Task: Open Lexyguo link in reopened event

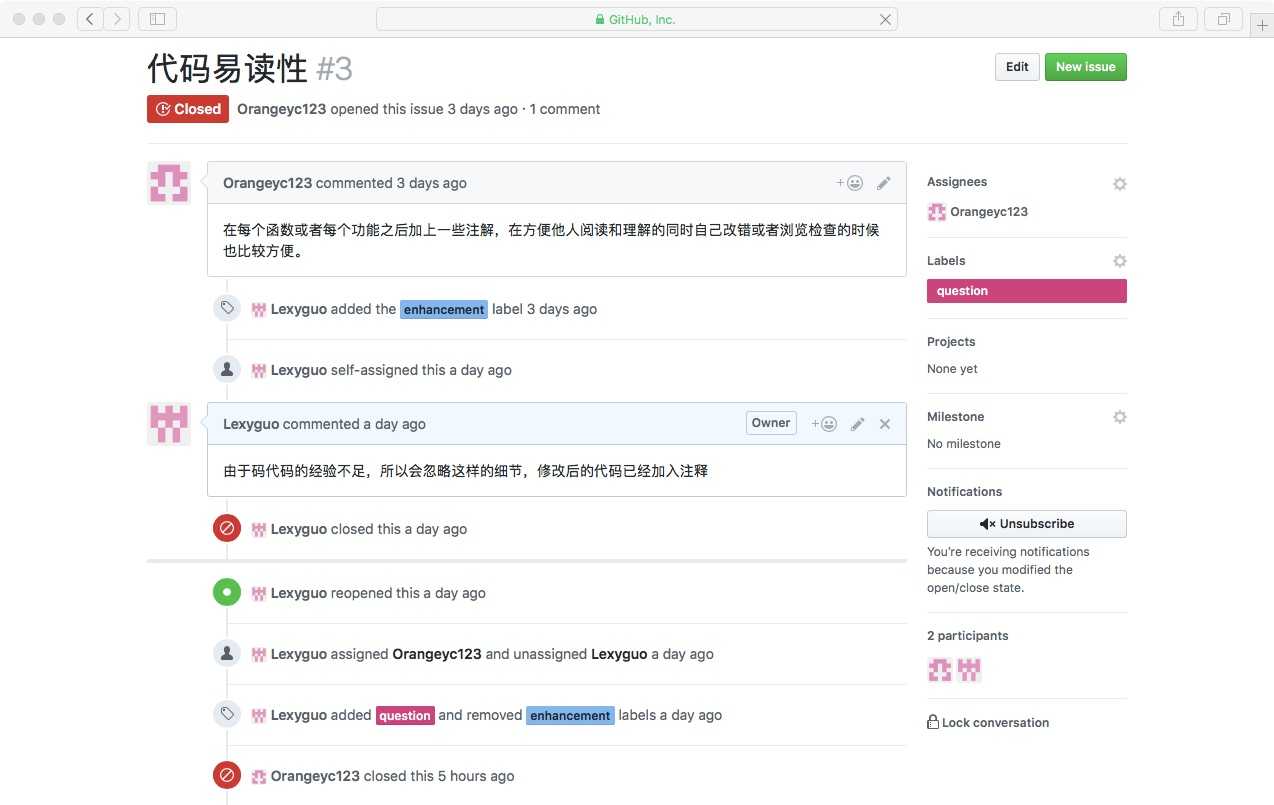Action: [x=299, y=593]
